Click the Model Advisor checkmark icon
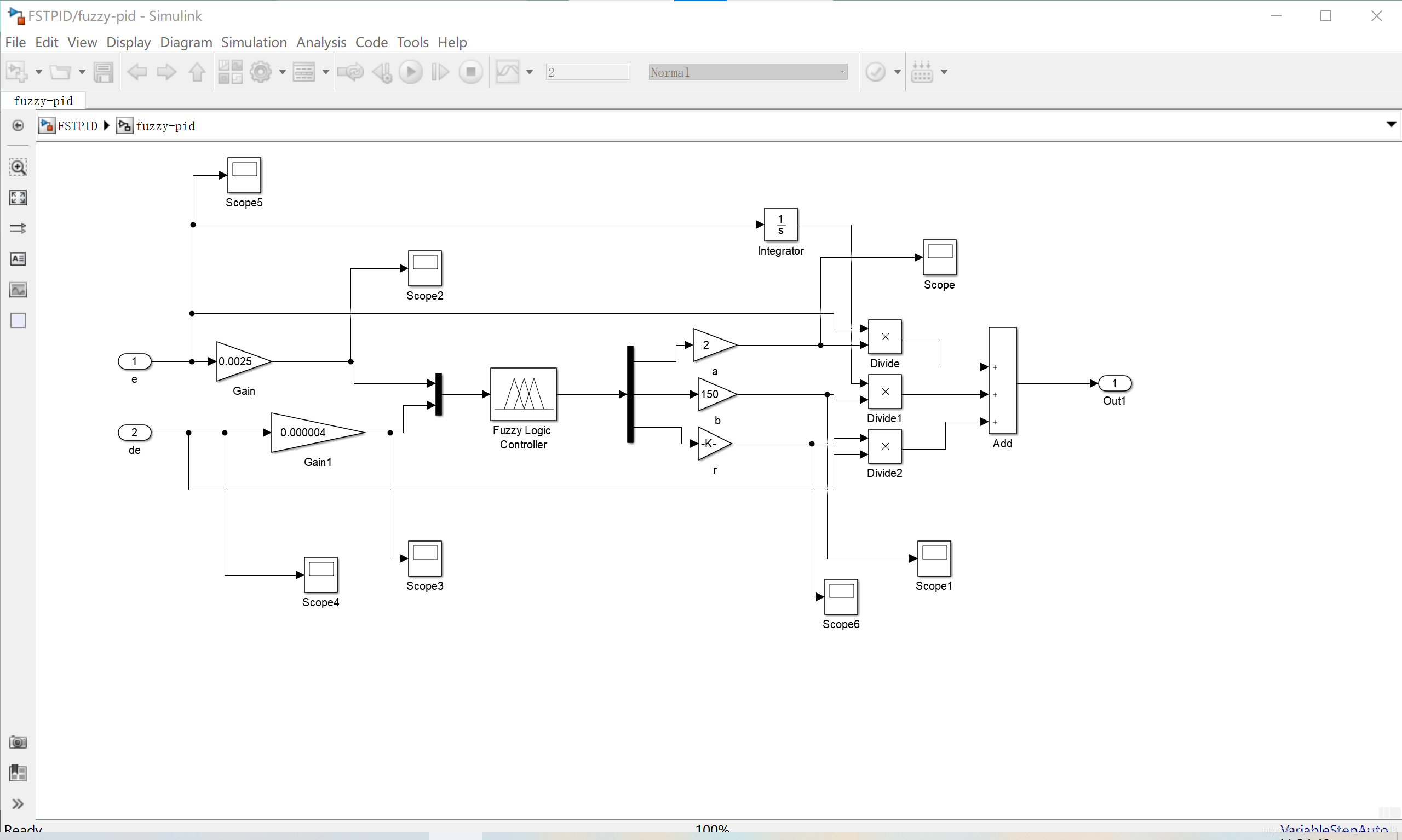The image size is (1402, 840). (876, 72)
